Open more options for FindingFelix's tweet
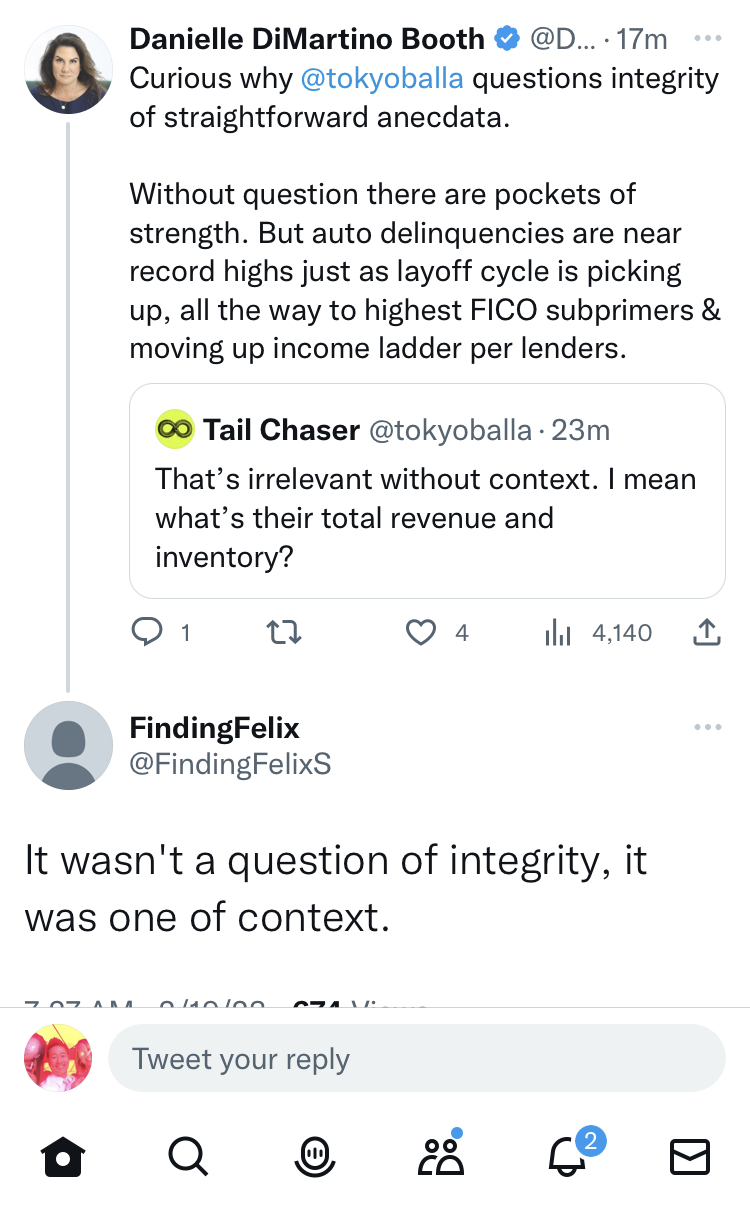The image size is (750, 1206). click(x=706, y=727)
